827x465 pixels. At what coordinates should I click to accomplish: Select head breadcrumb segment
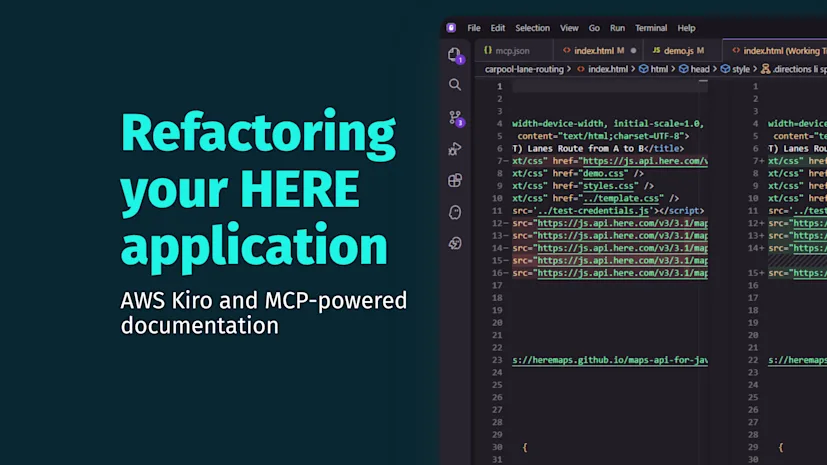coord(694,69)
